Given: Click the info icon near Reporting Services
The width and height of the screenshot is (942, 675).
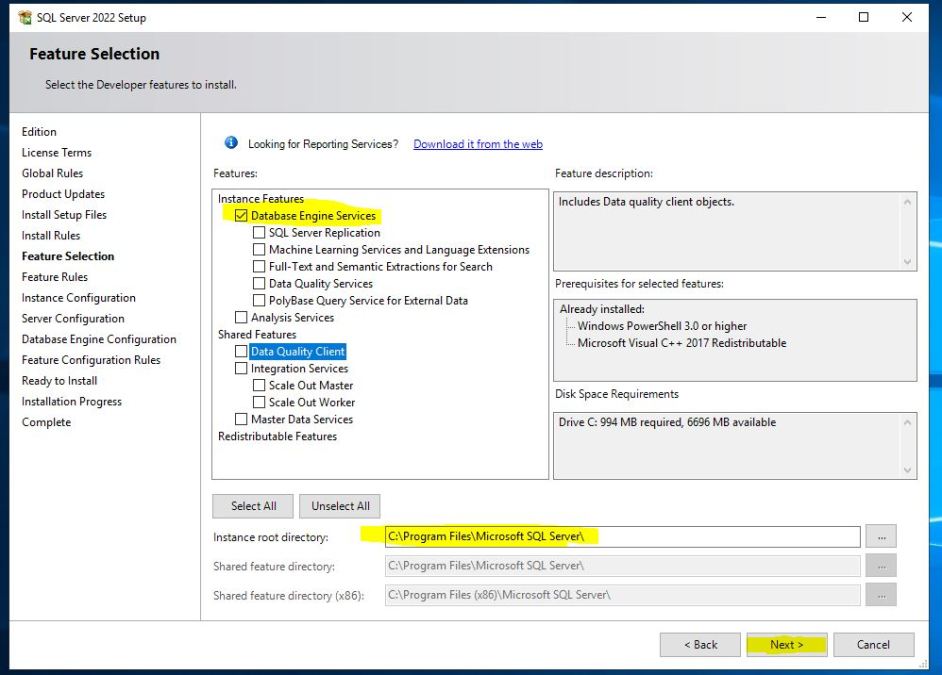Looking at the screenshot, I should tap(233, 144).
